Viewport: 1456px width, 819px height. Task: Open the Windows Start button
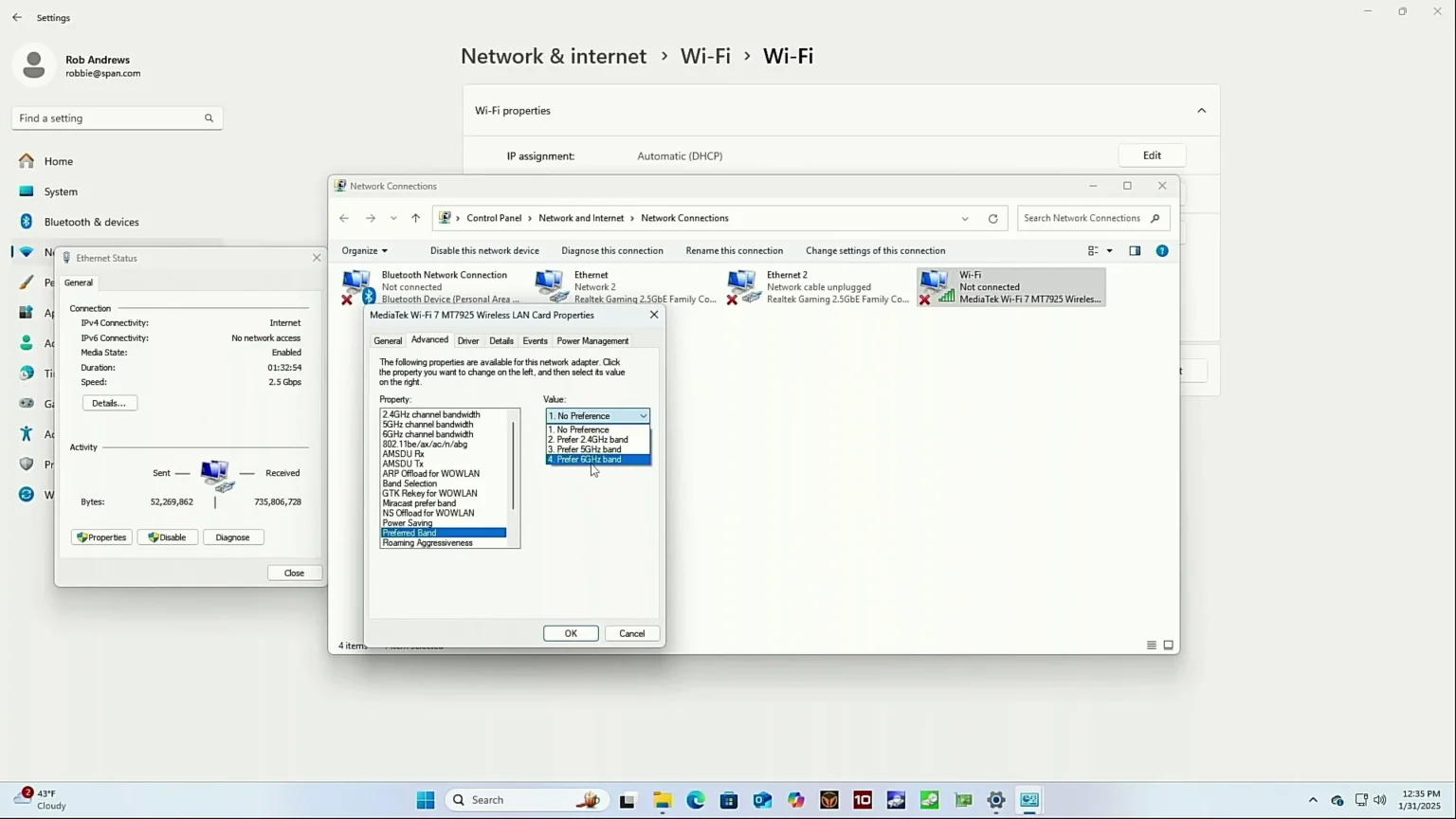coord(426,800)
